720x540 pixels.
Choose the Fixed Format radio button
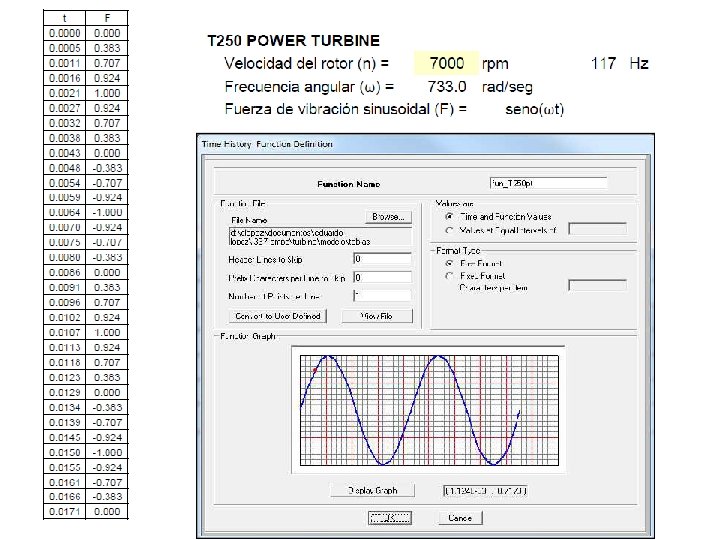pos(450,276)
